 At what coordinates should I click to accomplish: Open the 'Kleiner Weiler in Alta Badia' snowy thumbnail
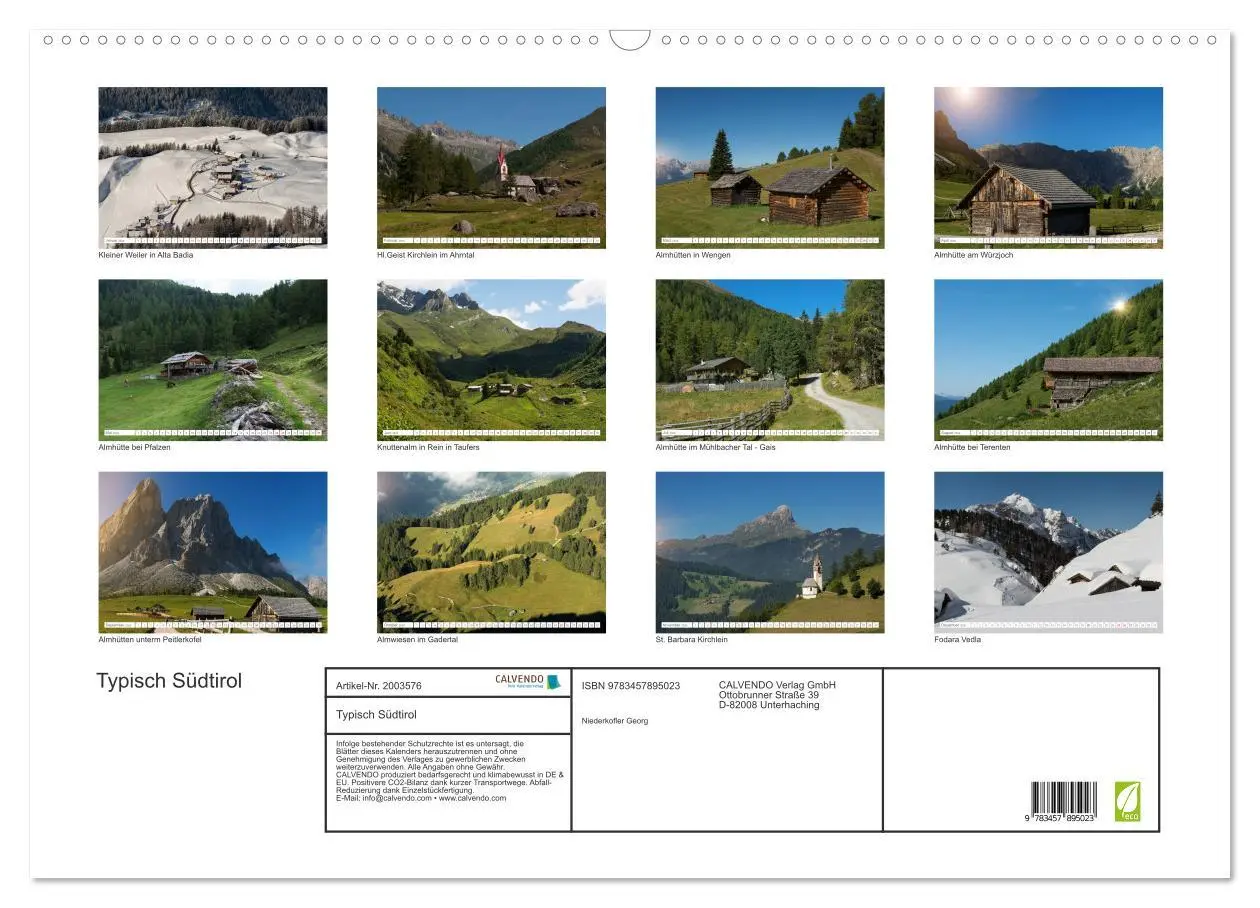[213, 167]
